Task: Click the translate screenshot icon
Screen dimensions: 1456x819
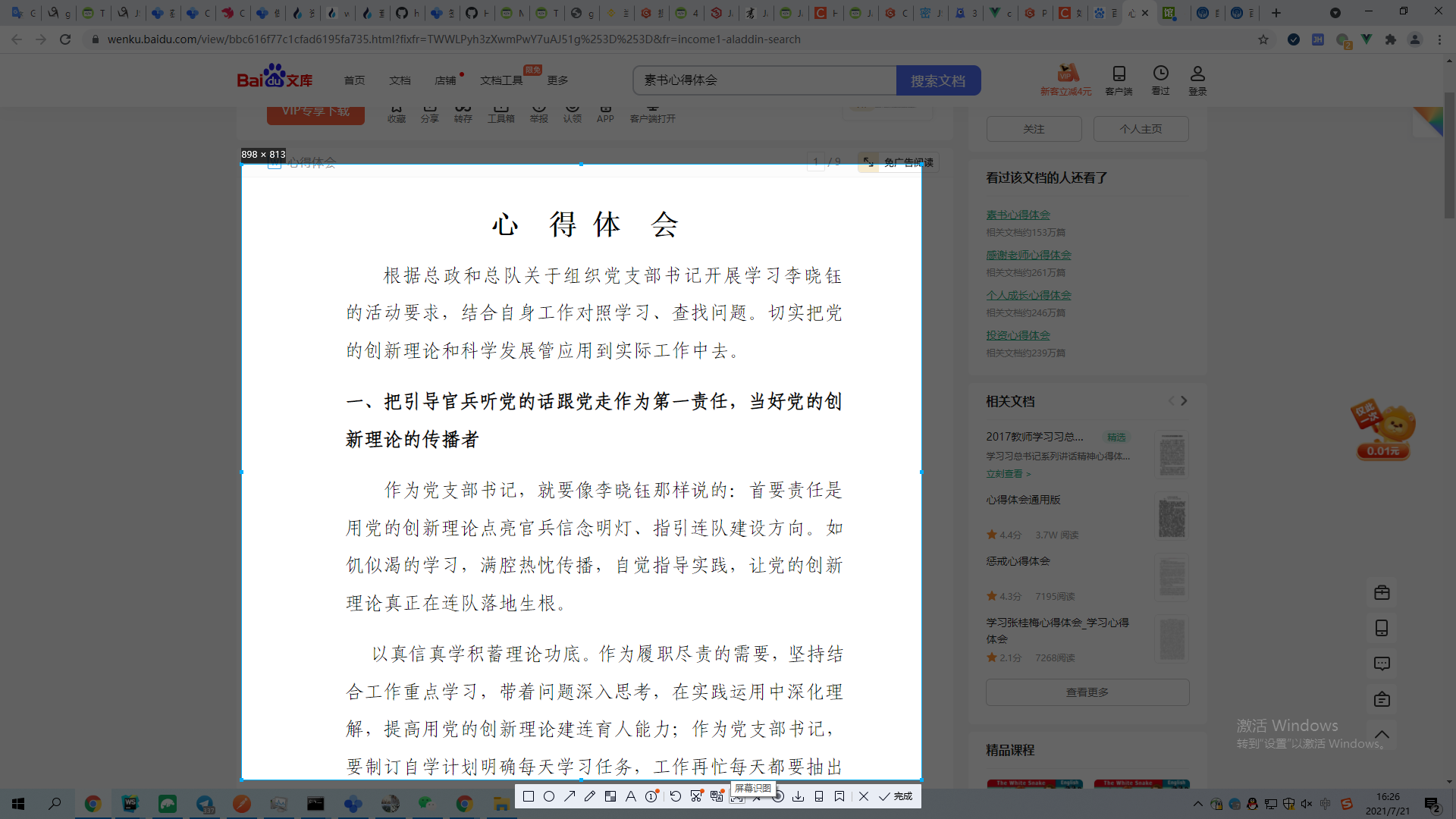Action: coord(717,796)
